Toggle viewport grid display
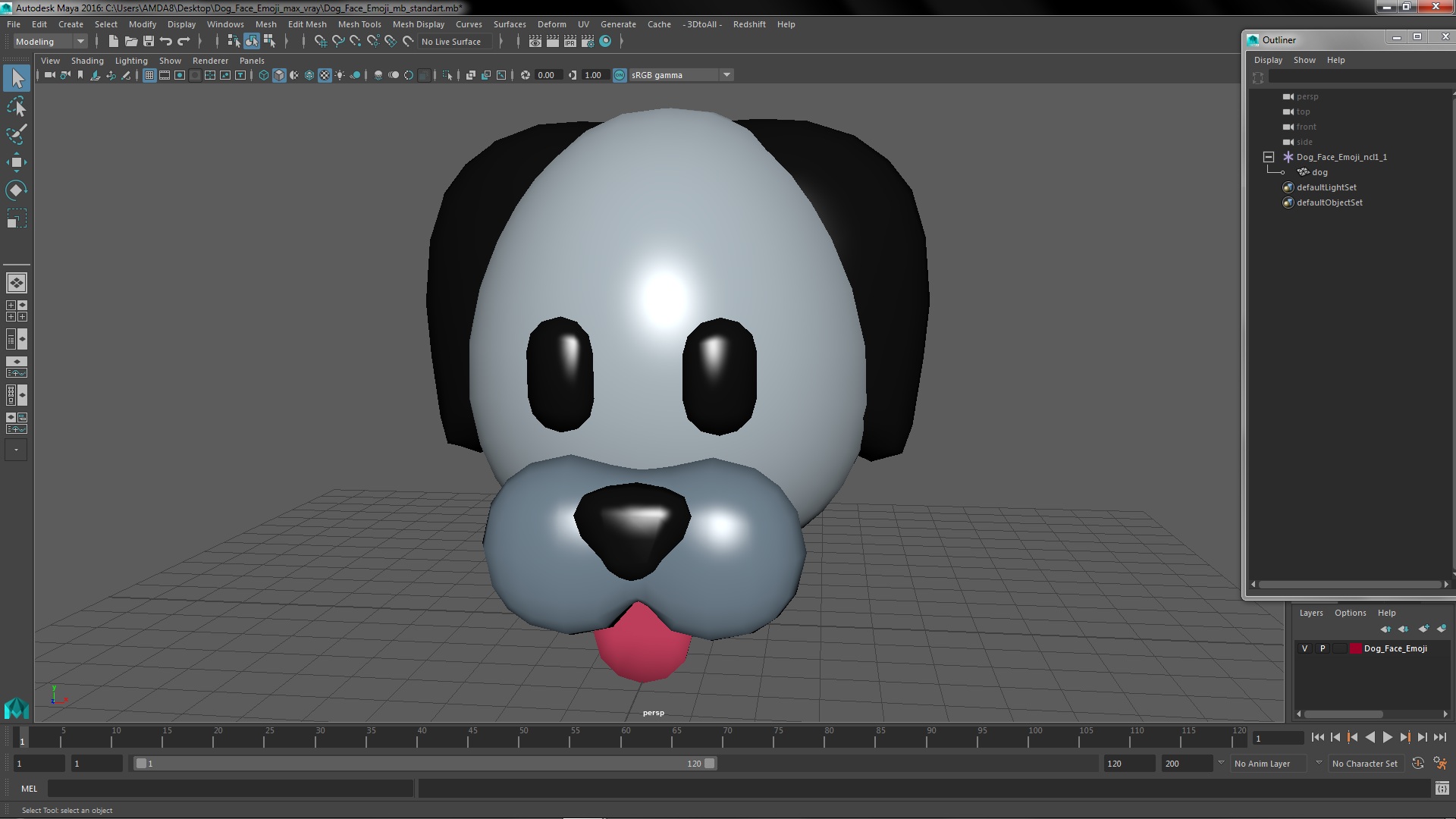The width and height of the screenshot is (1456, 819). pyautogui.click(x=149, y=75)
